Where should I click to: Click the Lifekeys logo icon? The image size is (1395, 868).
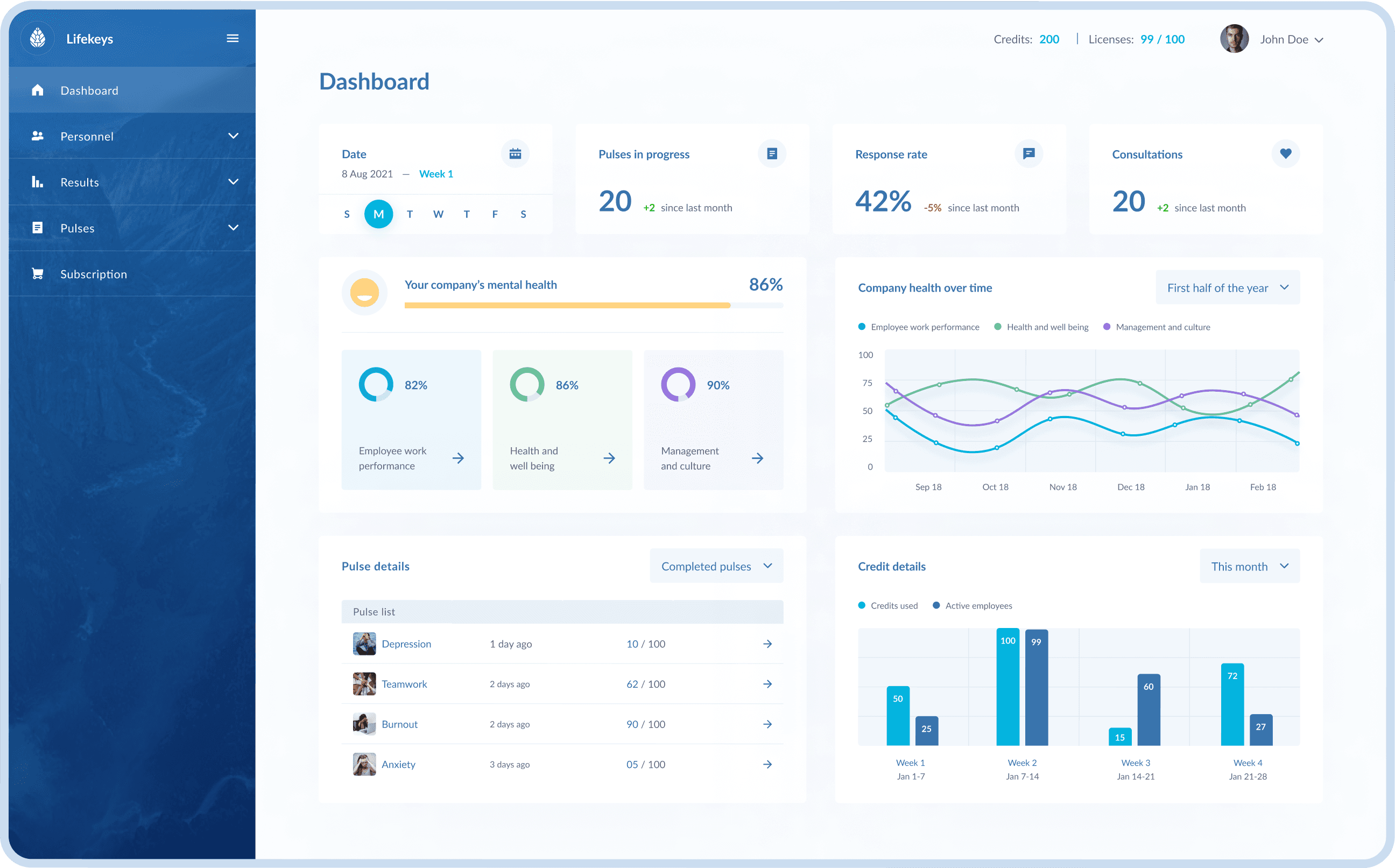(38, 38)
